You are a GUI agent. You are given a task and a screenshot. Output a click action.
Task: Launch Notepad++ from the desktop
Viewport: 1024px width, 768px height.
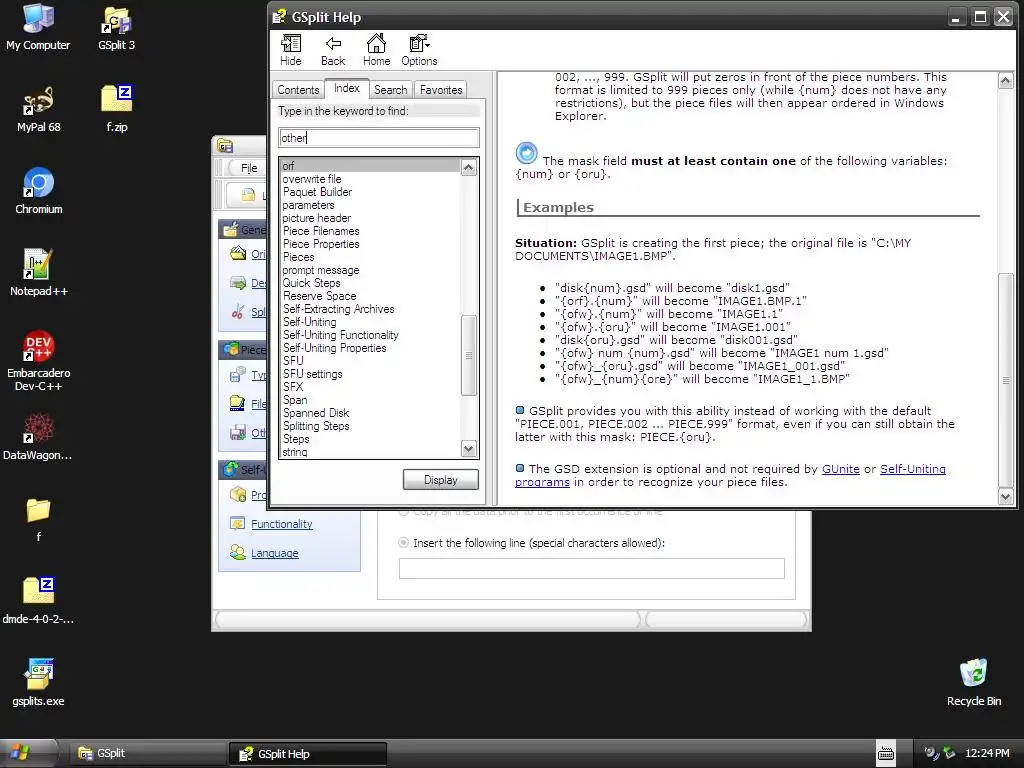[39, 274]
